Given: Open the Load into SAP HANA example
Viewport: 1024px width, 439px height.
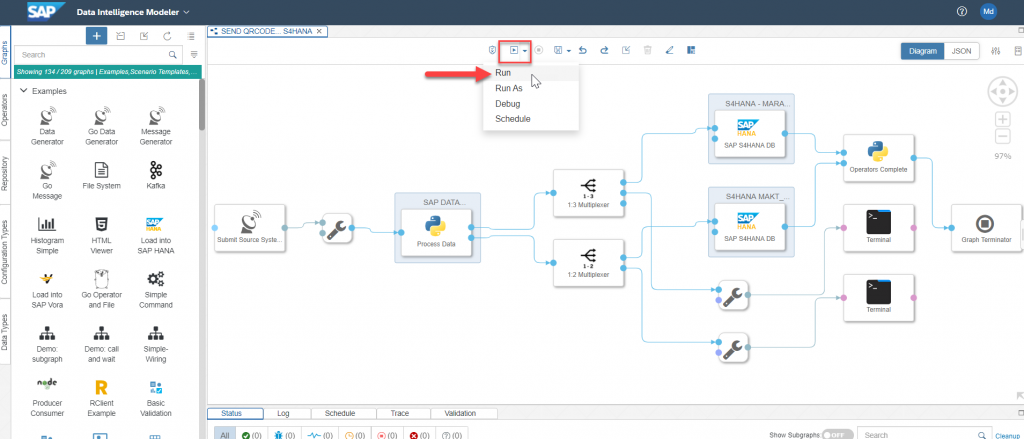Looking at the screenshot, I should tap(155, 236).
